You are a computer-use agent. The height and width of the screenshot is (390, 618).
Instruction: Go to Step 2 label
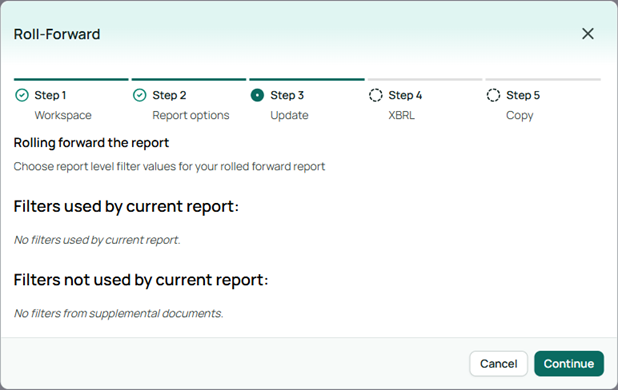click(169, 95)
